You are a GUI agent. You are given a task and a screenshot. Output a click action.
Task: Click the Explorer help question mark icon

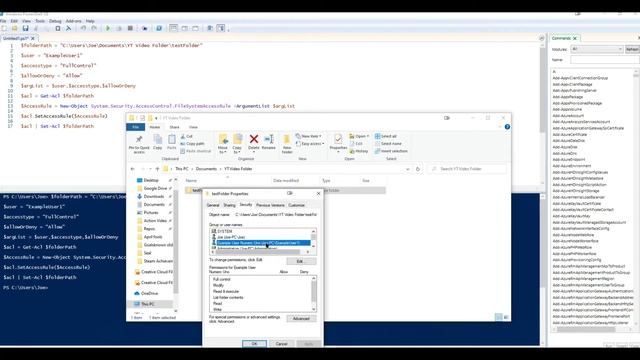coord(507,127)
